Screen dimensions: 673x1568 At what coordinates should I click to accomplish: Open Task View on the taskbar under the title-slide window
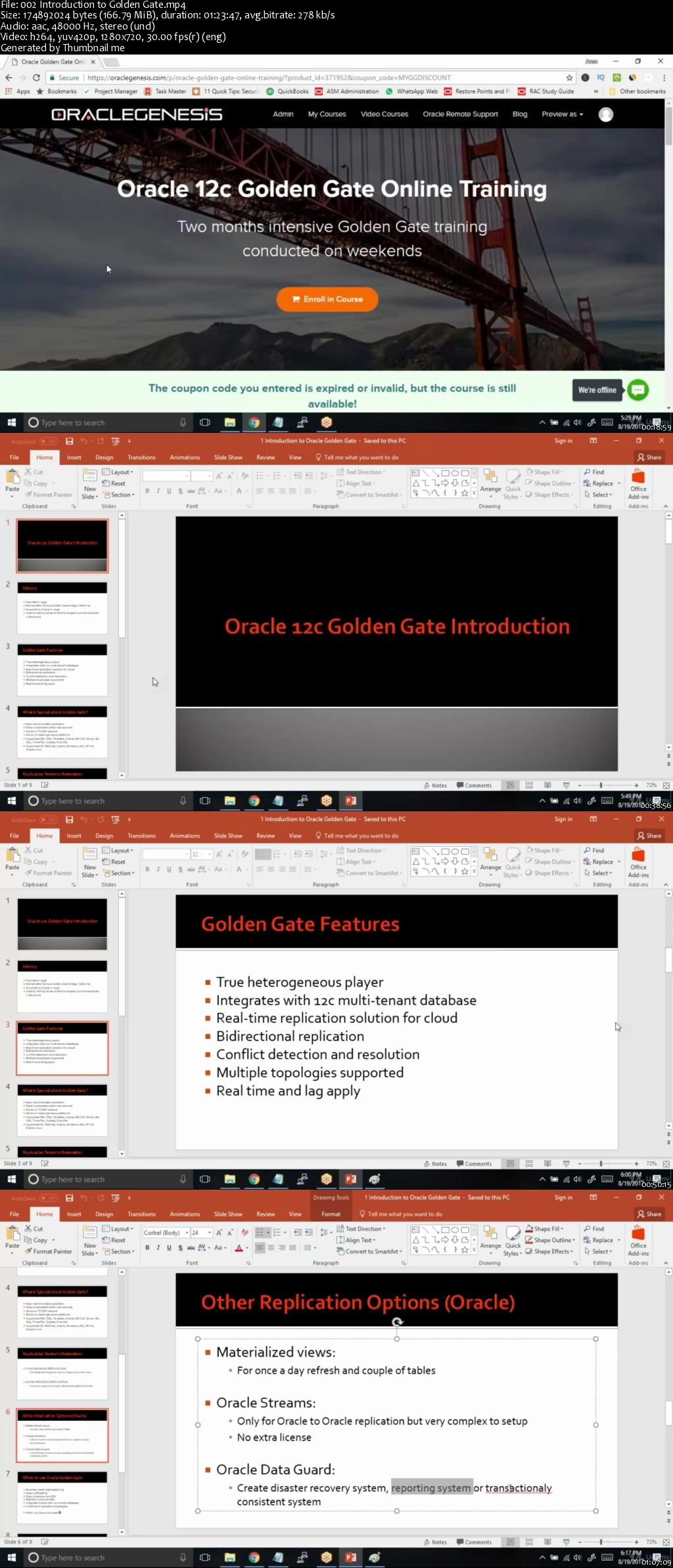pos(205,801)
